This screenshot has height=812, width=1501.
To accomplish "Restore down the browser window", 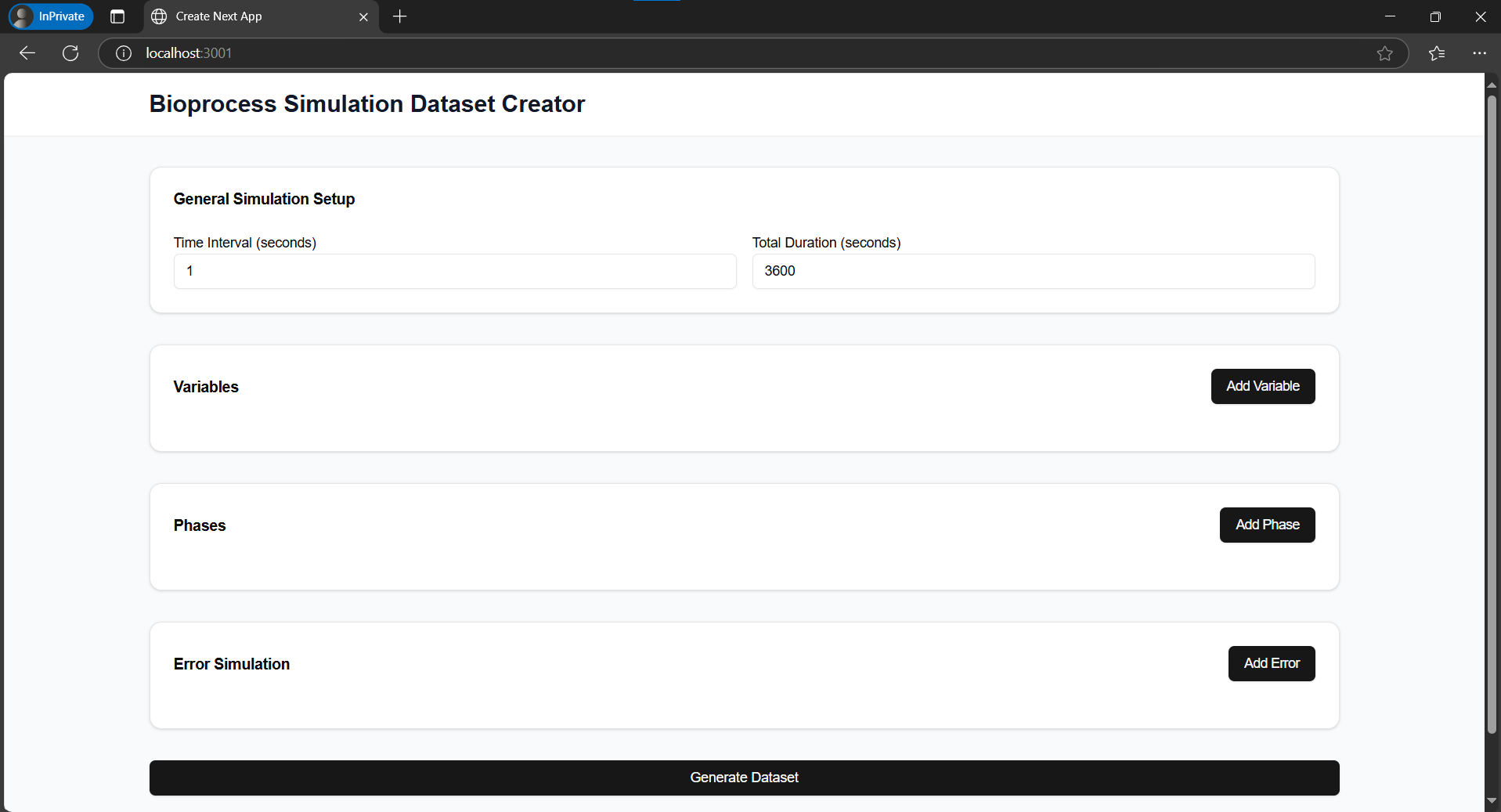I will 1435,16.
